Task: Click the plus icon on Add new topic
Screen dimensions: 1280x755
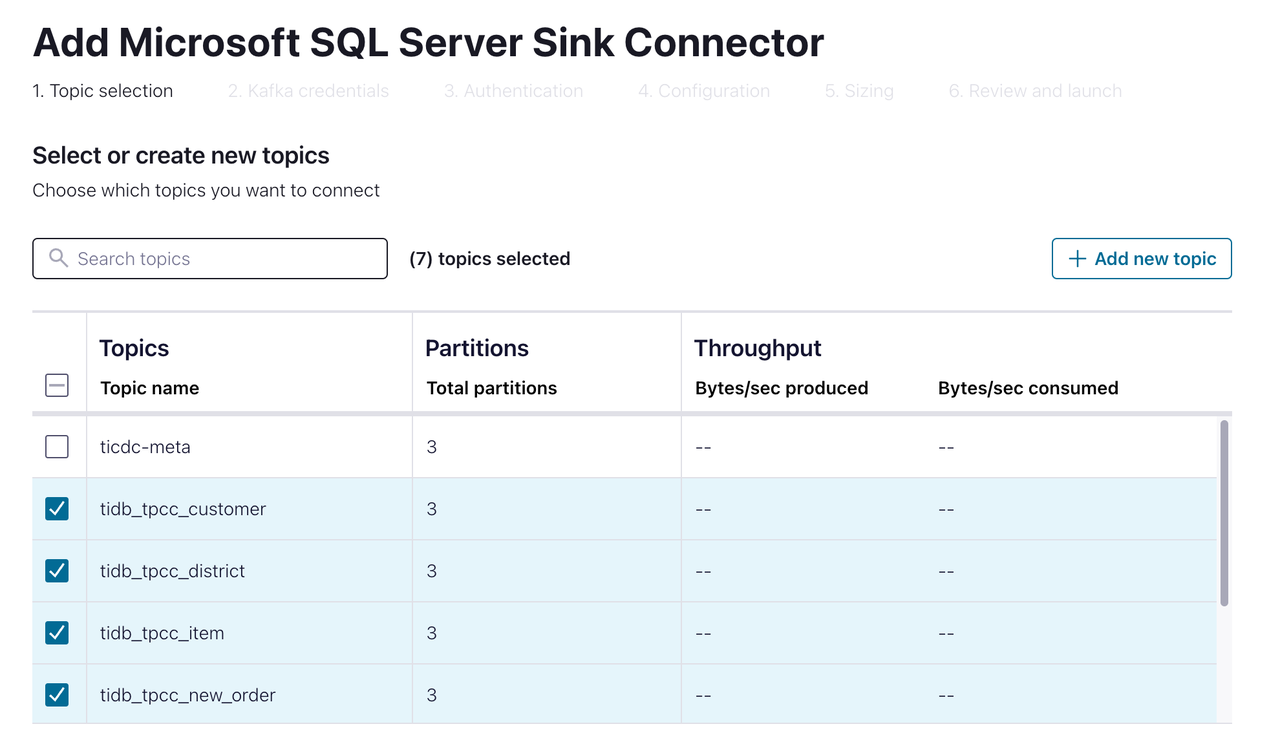Action: point(1077,259)
